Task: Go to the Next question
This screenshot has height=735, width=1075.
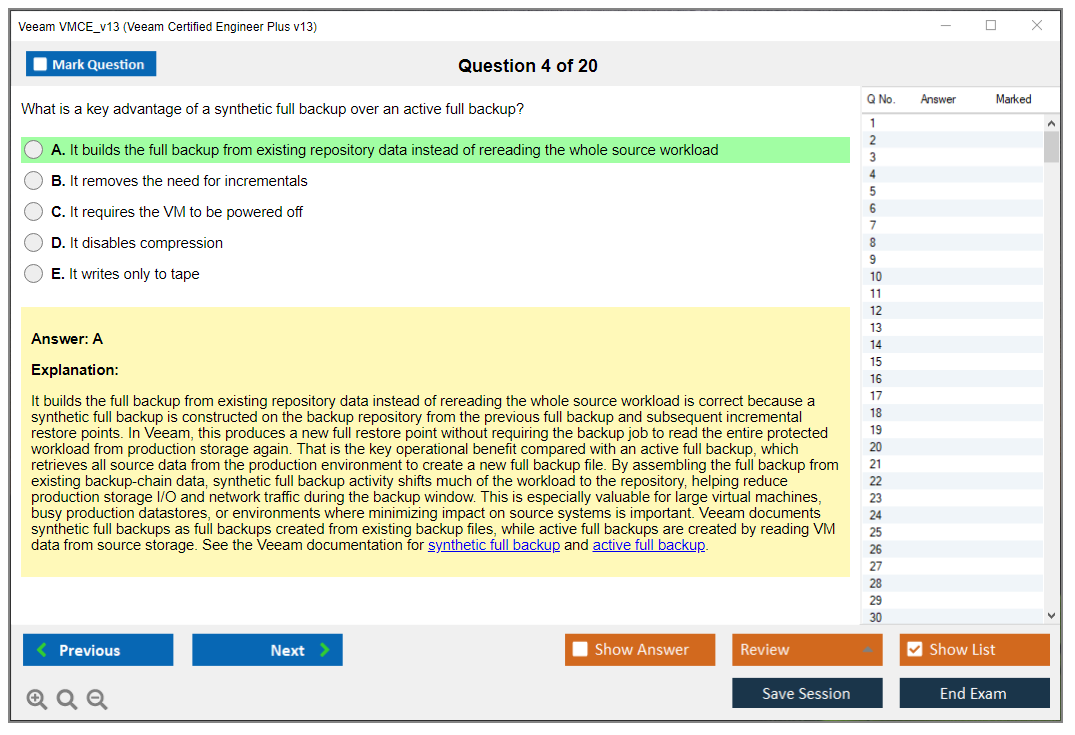Action: [x=267, y=649]
